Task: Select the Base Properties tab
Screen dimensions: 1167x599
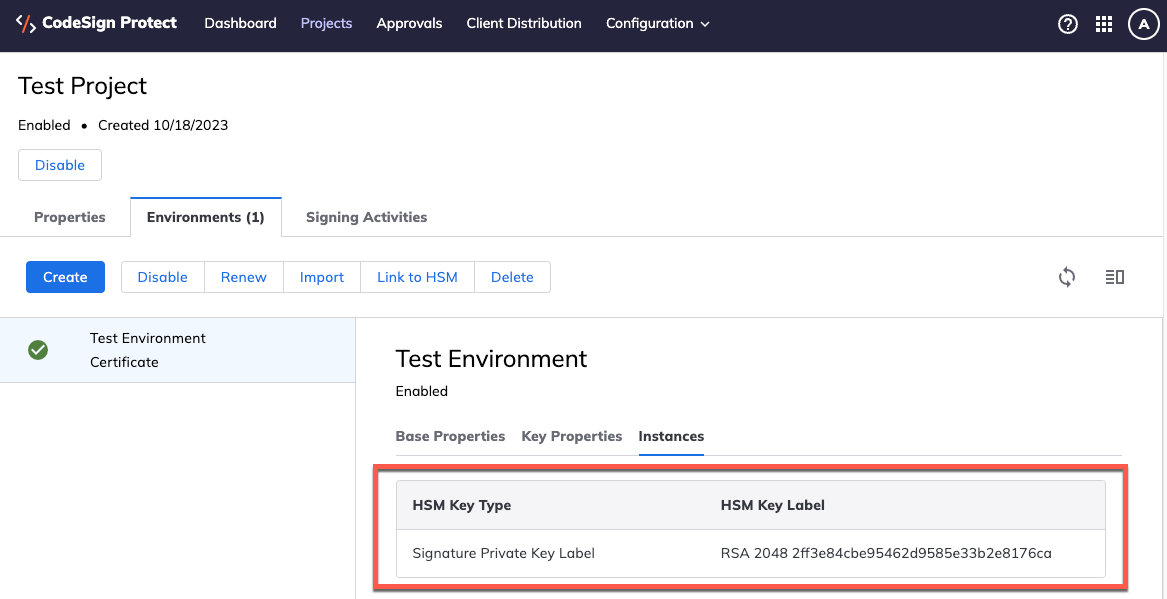Action: click(x=450, y=436)
